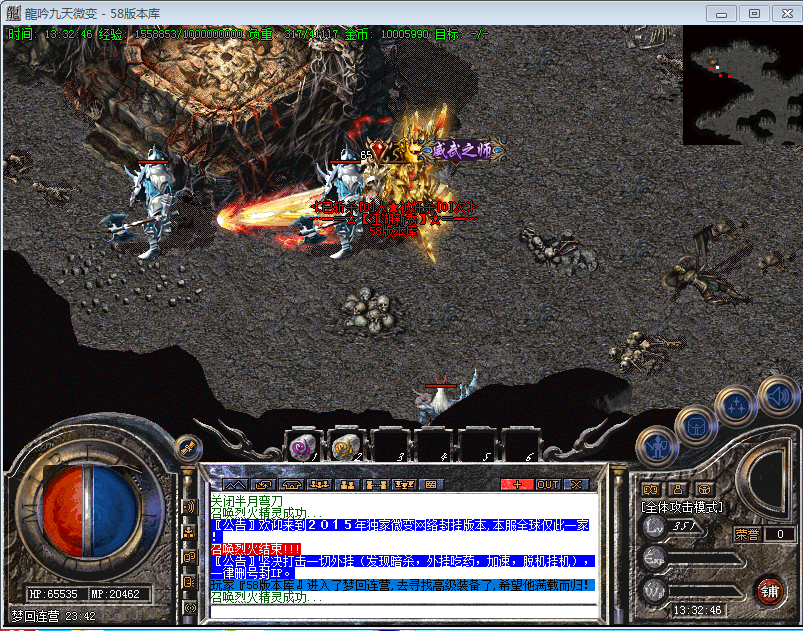
Task: Click the skull pile in center of cave
Action: (x=370, y=311)
